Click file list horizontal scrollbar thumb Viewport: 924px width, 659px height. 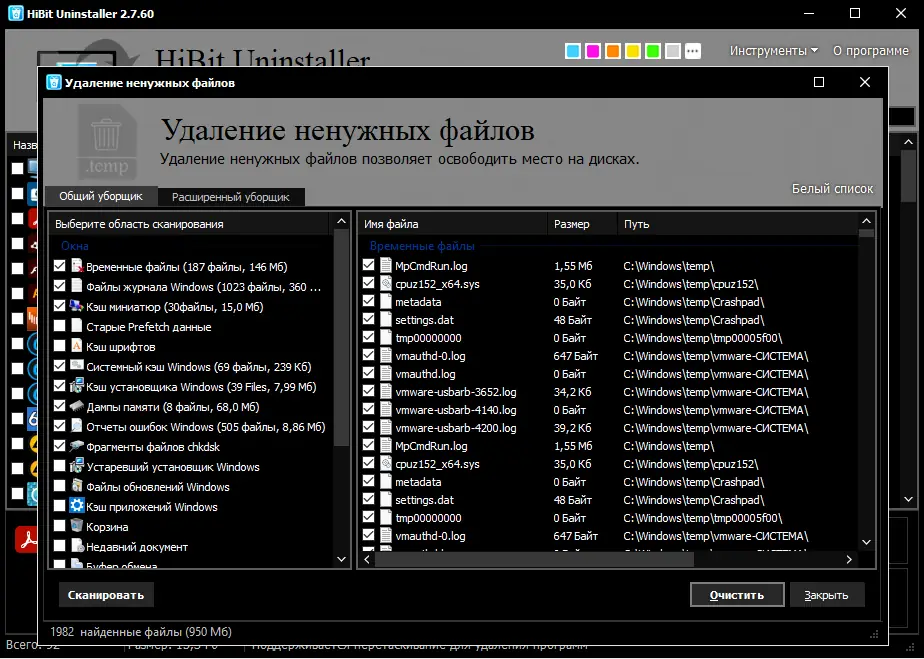[534, 559]
